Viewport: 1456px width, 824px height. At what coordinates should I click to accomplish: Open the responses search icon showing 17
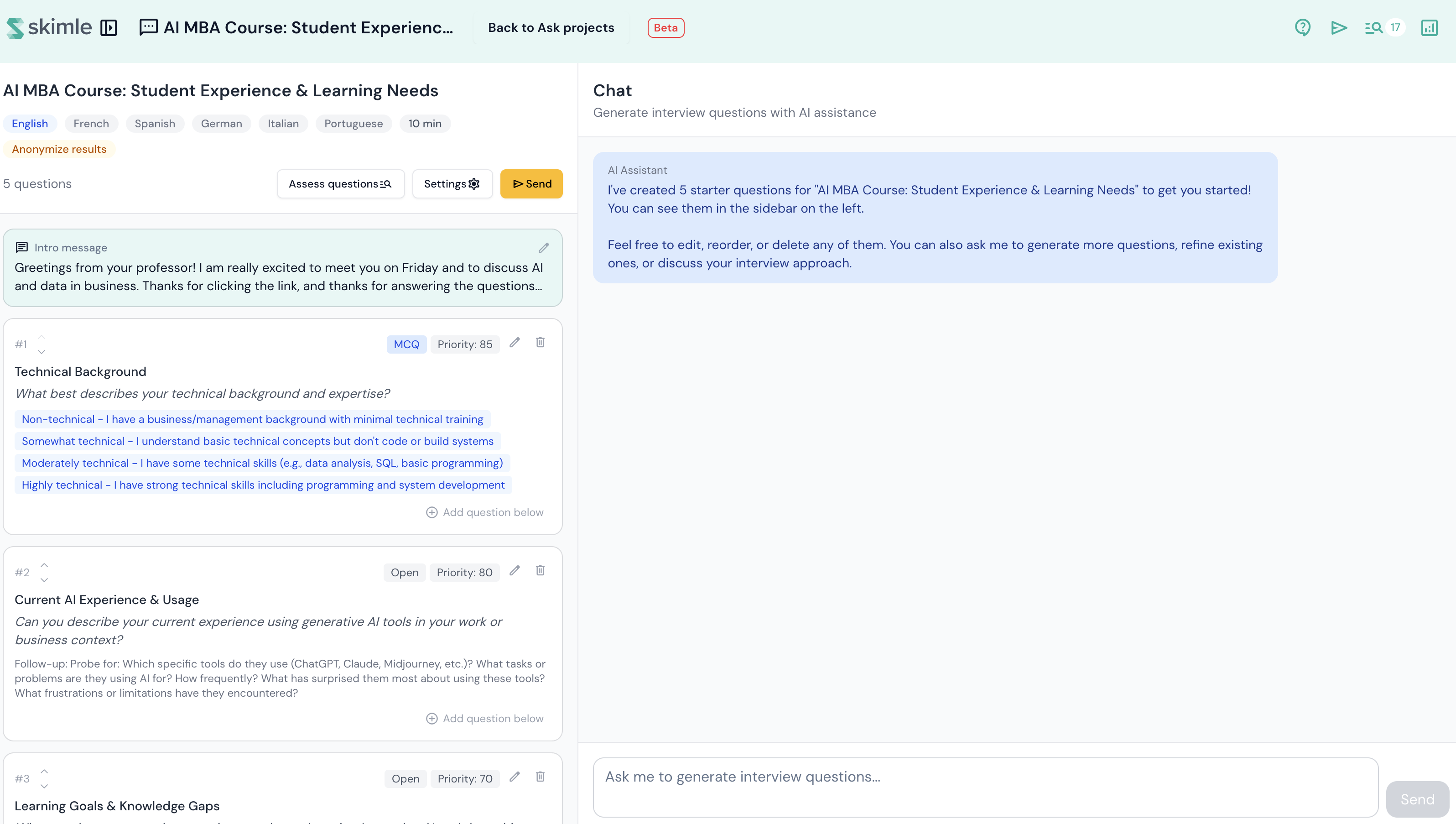pos(1374,27)
